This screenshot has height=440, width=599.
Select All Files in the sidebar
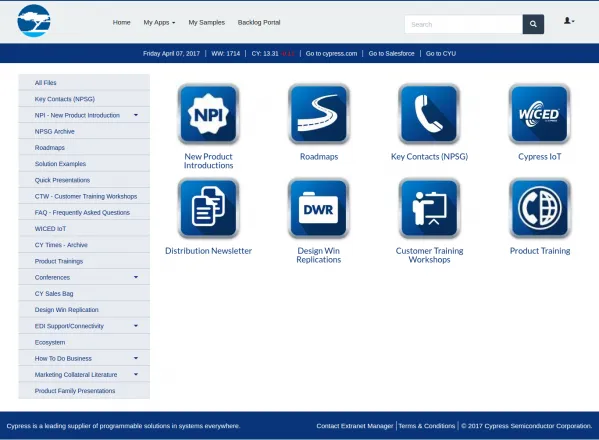pos(84,82)
